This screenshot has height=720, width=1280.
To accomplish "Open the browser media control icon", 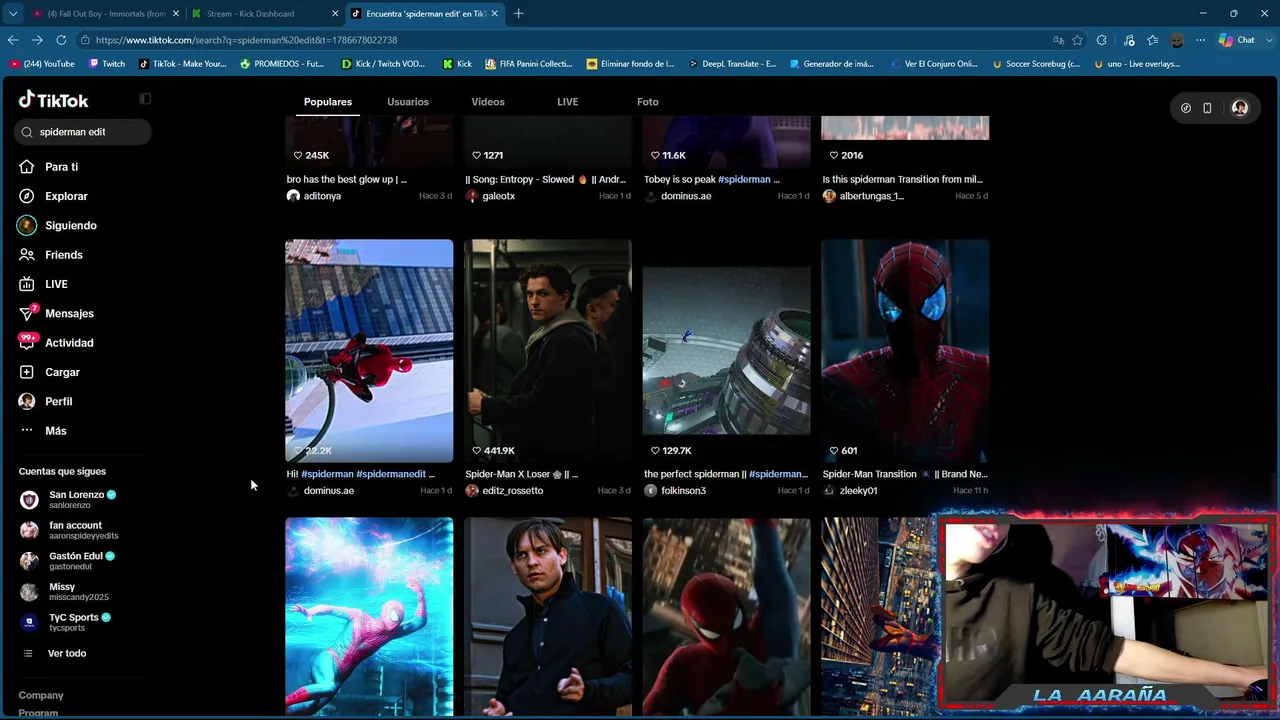I will (1129, 40).
